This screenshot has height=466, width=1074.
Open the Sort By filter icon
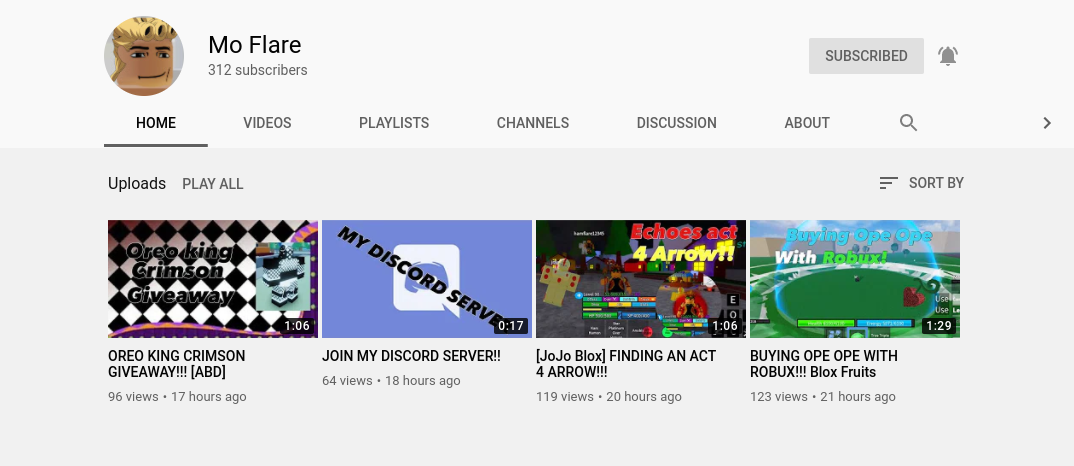[x=888, y=183]
